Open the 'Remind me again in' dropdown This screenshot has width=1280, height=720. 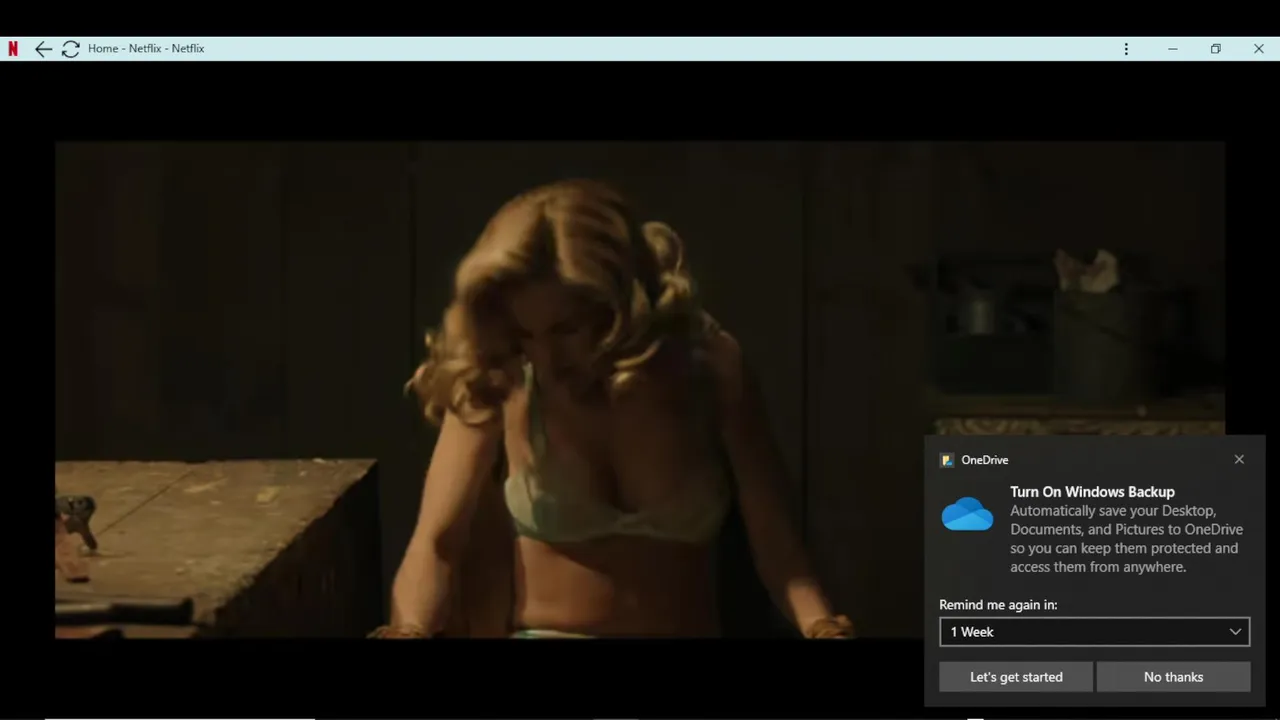[1094, 632]
